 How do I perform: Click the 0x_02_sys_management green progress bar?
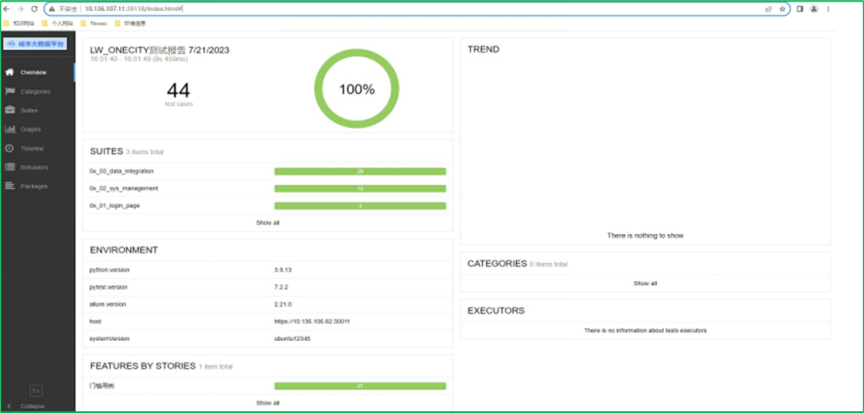pos(360,188)
